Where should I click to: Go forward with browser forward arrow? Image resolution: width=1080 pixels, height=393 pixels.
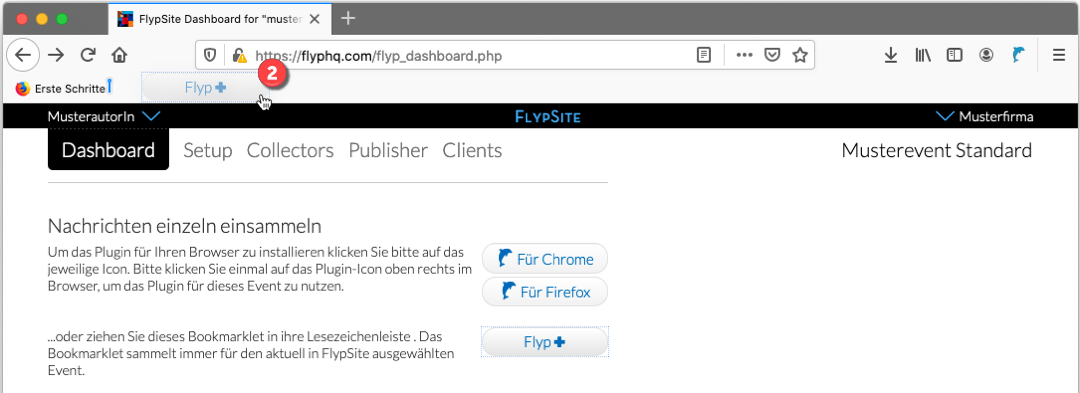(x=56, y=56)
